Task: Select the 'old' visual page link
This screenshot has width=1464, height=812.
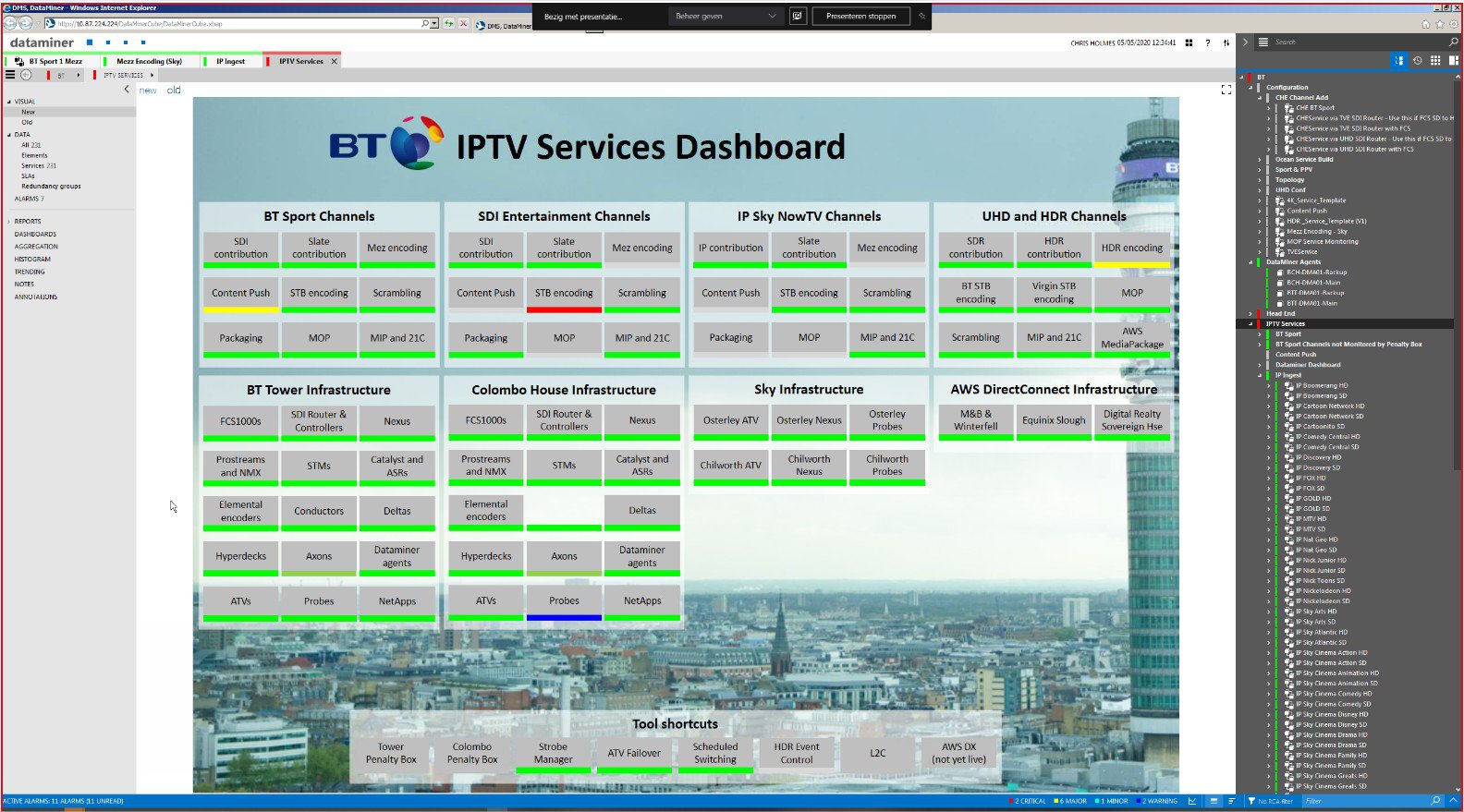Action: point(174,91)
